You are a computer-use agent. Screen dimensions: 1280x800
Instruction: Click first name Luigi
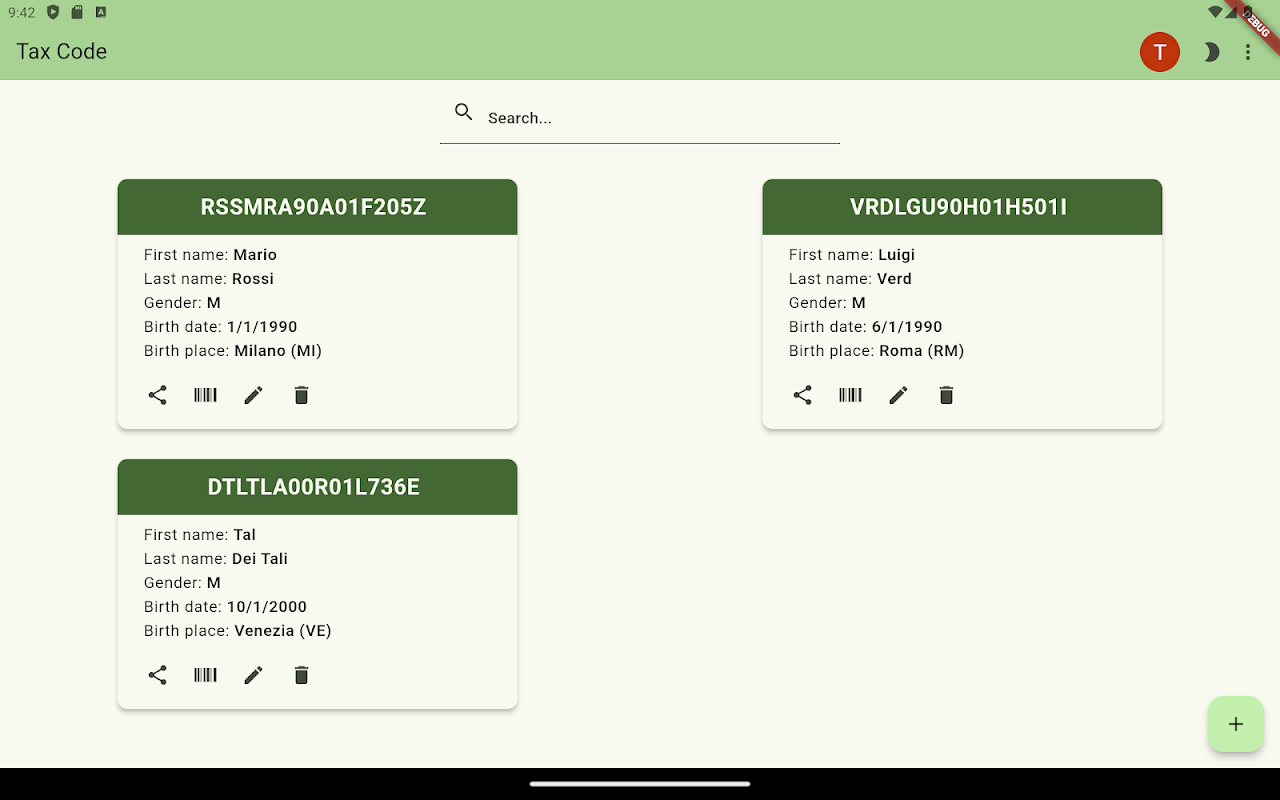tap(897, 255)
